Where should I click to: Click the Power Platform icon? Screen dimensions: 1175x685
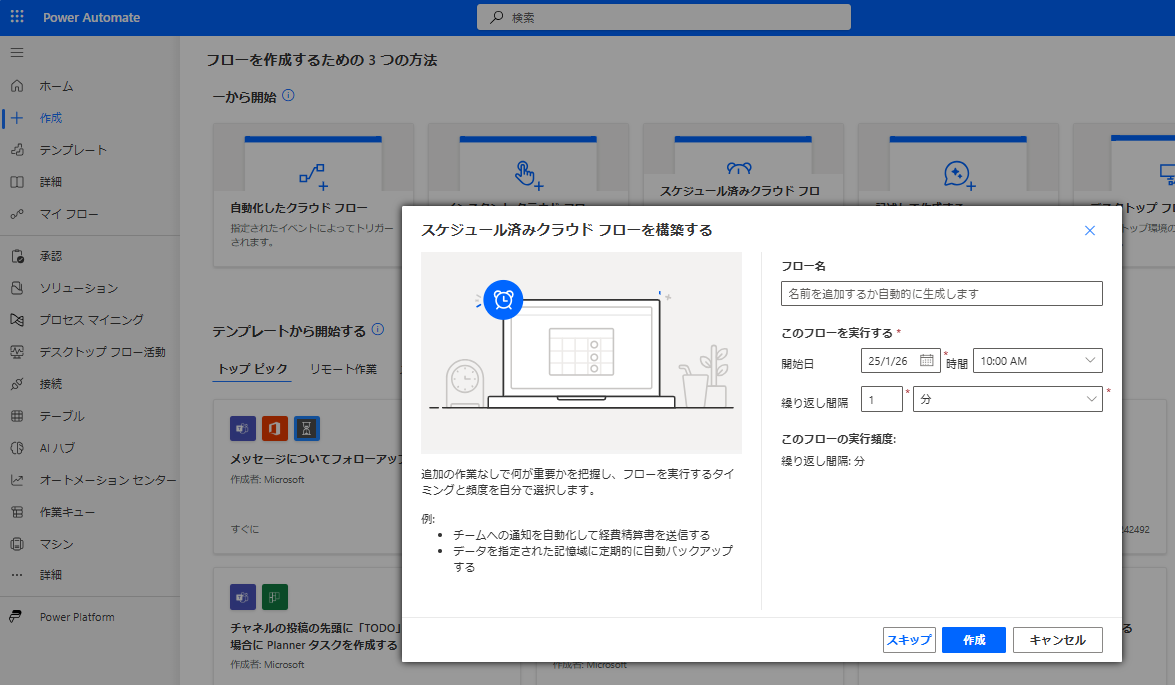(x=16, y=617)
